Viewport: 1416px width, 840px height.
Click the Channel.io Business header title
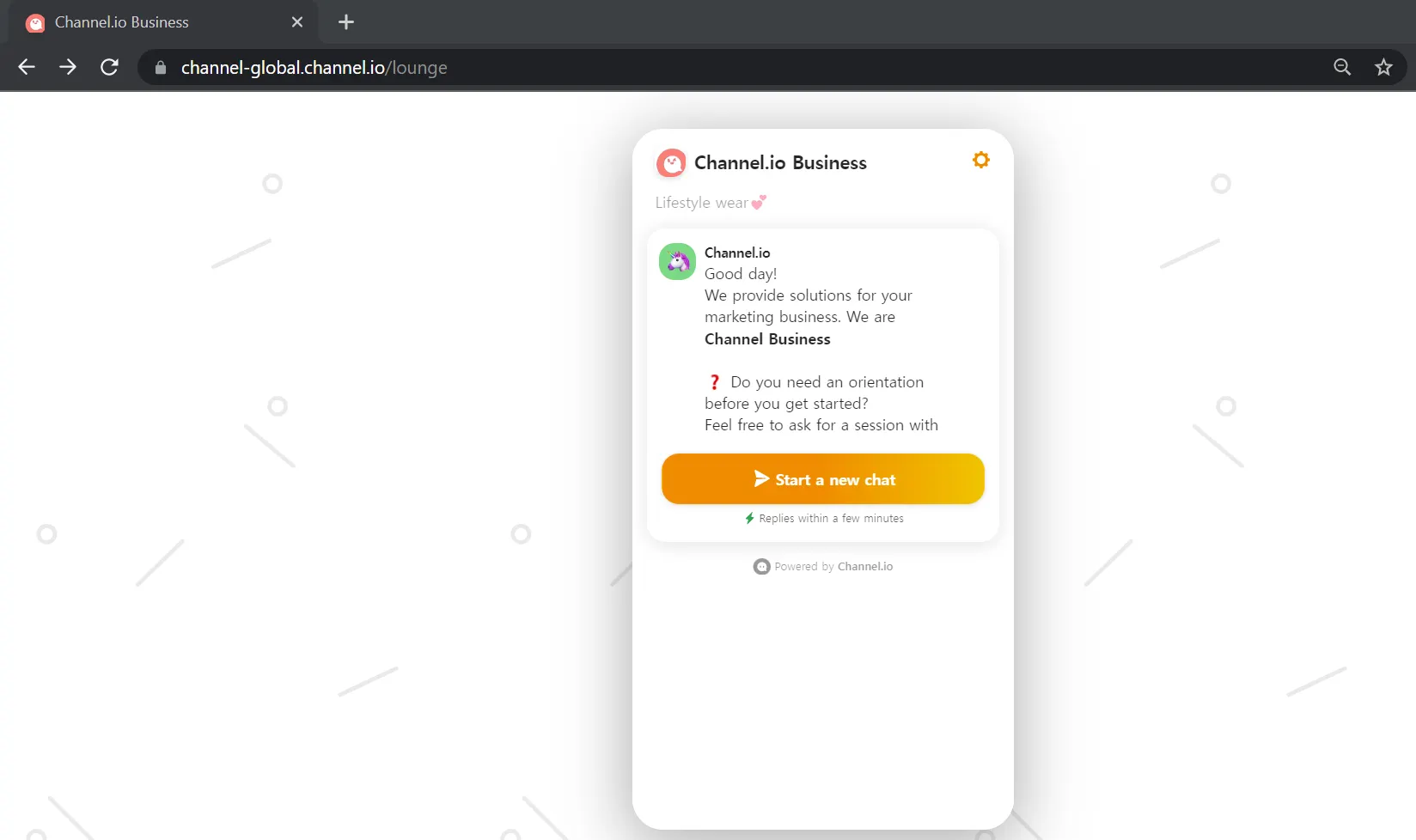point(780,163)
